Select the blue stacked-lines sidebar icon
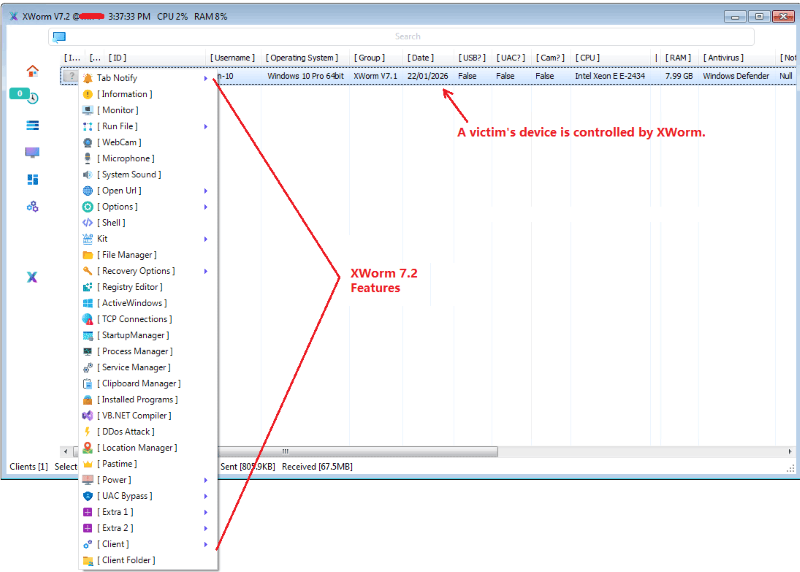Screen dimensions: 800x572 (33, 125)
